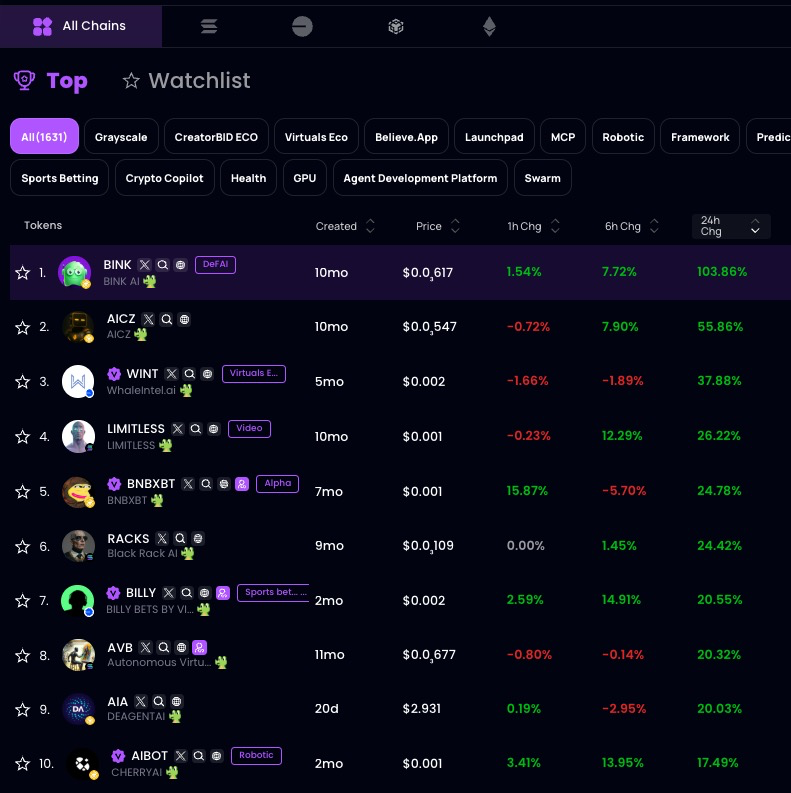
Task: Click the search icon next to AICZ
Action: pyautogui.click(x=167, y=320)
